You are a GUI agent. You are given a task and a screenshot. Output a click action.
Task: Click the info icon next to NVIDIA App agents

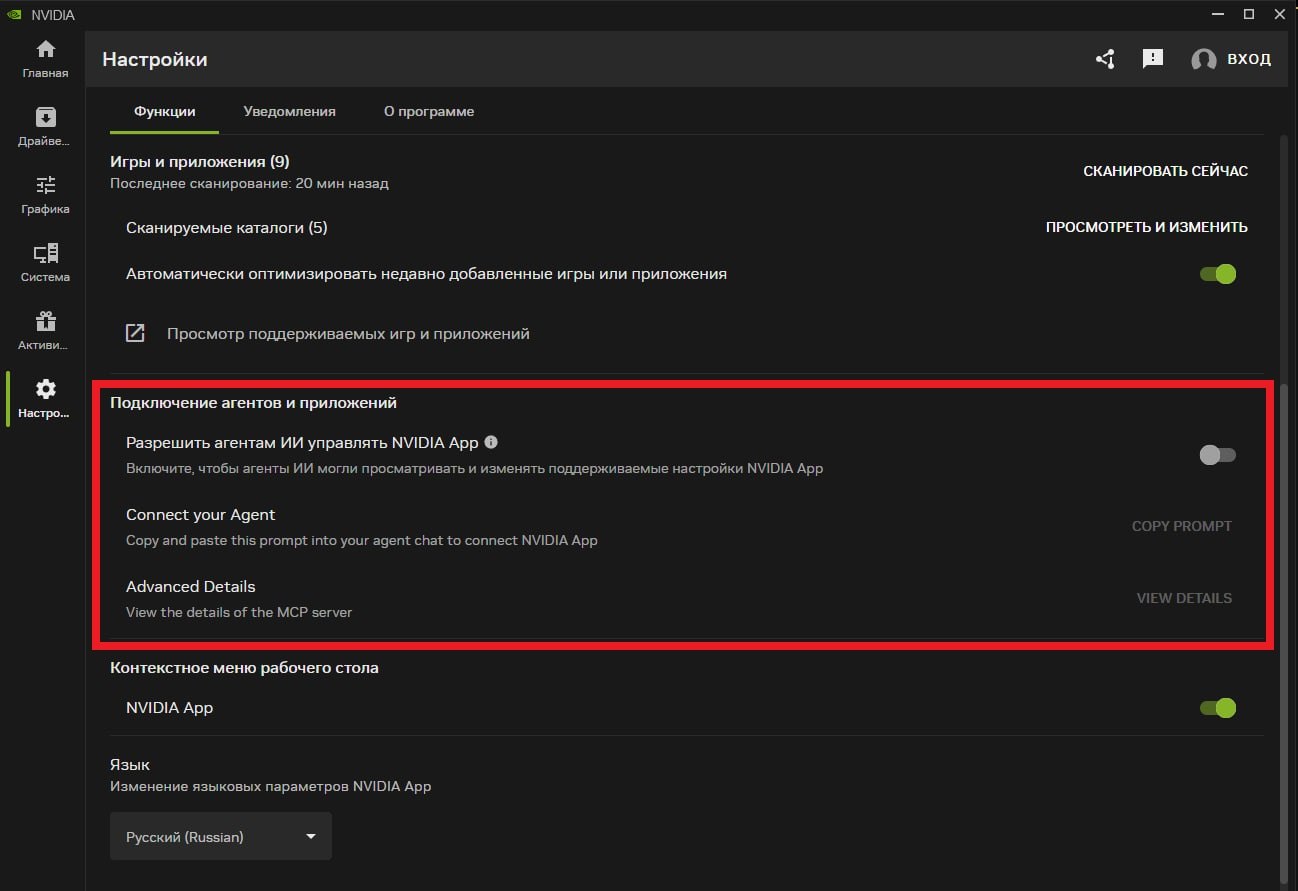pyautogui.click(x=491, y=442)
